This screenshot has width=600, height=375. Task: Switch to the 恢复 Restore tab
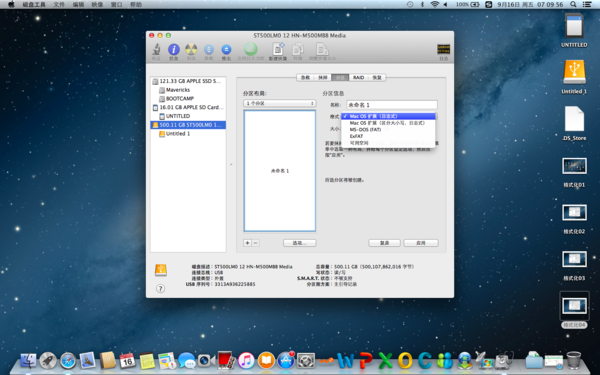[377, 78]
